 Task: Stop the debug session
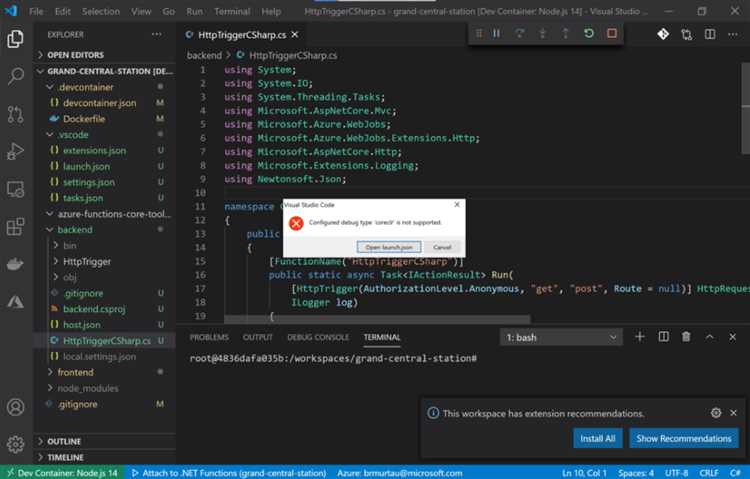[612, 33]
